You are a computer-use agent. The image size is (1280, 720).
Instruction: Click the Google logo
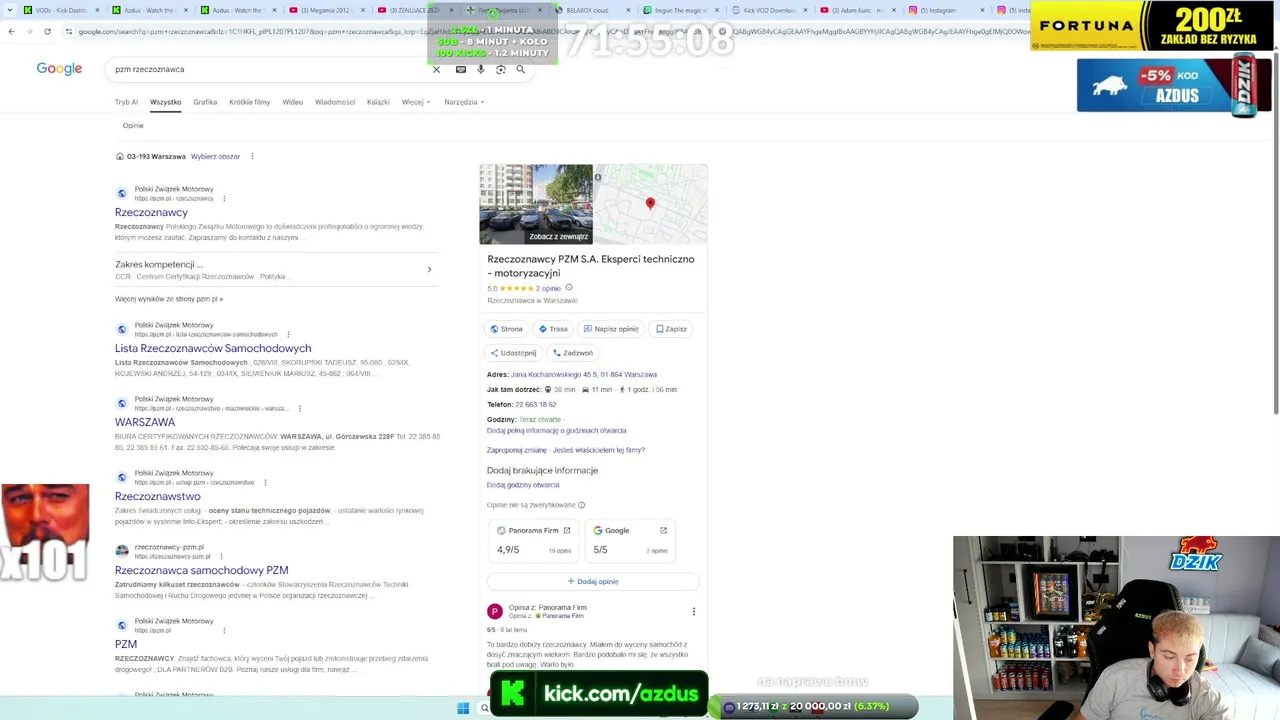59,69
